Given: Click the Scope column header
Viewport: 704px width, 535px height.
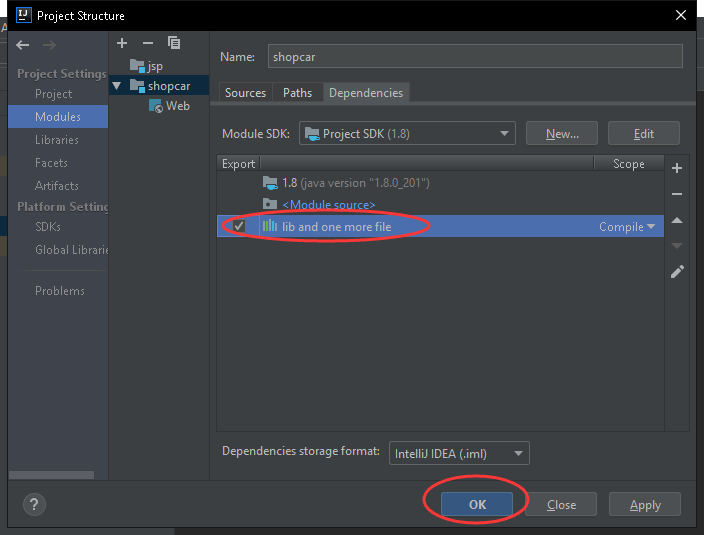Looking at the screenshot, I should [x=629, y=163].
